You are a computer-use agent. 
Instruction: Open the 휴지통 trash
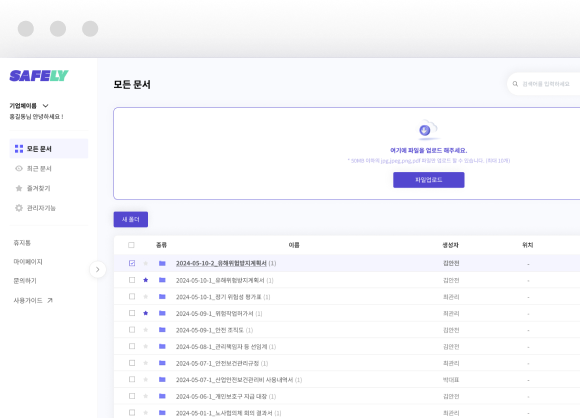click(22, 243)
